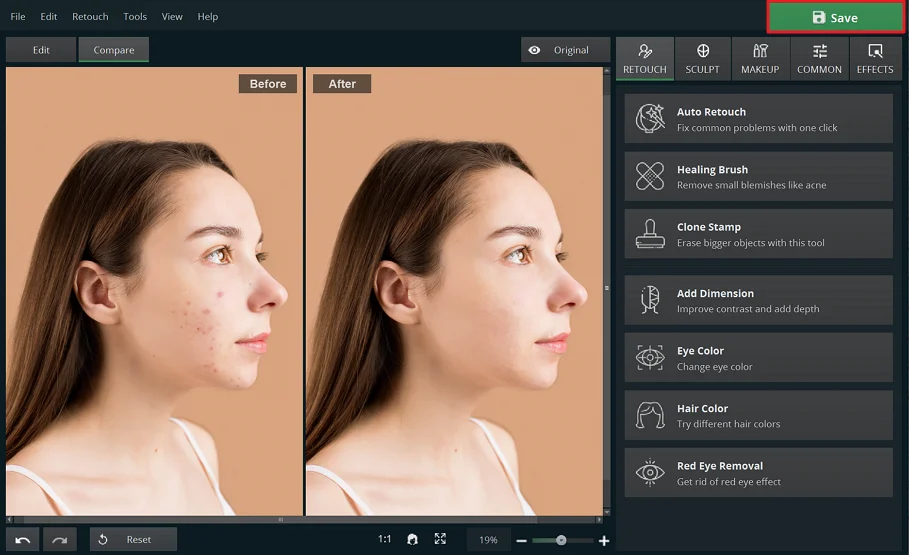
Task: Click the redo arrow button
Action: point(60,540)
